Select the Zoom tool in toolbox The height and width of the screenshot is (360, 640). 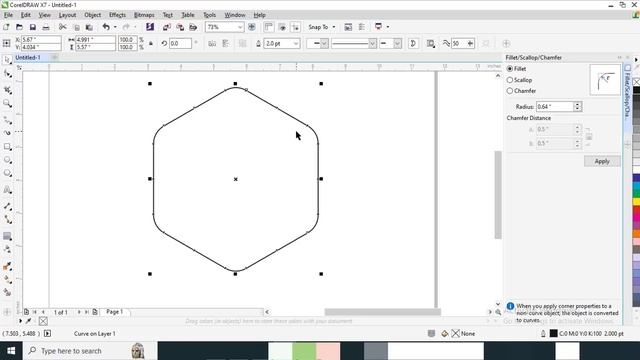(x=7, y=103)
